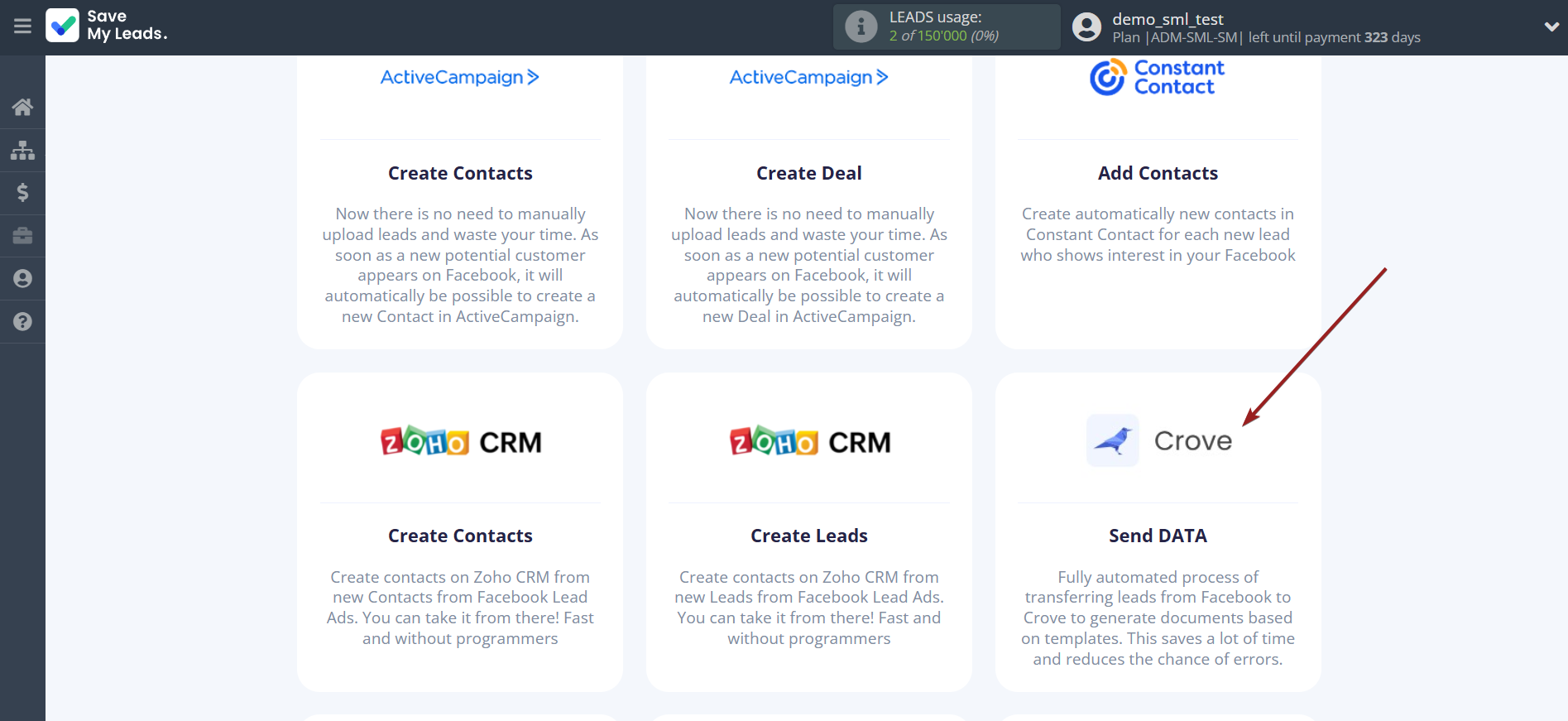Open the connections sitemap sidebar icon
Image resolution: width=1568 pixels, height=721 pixels.
coord(22,150)
